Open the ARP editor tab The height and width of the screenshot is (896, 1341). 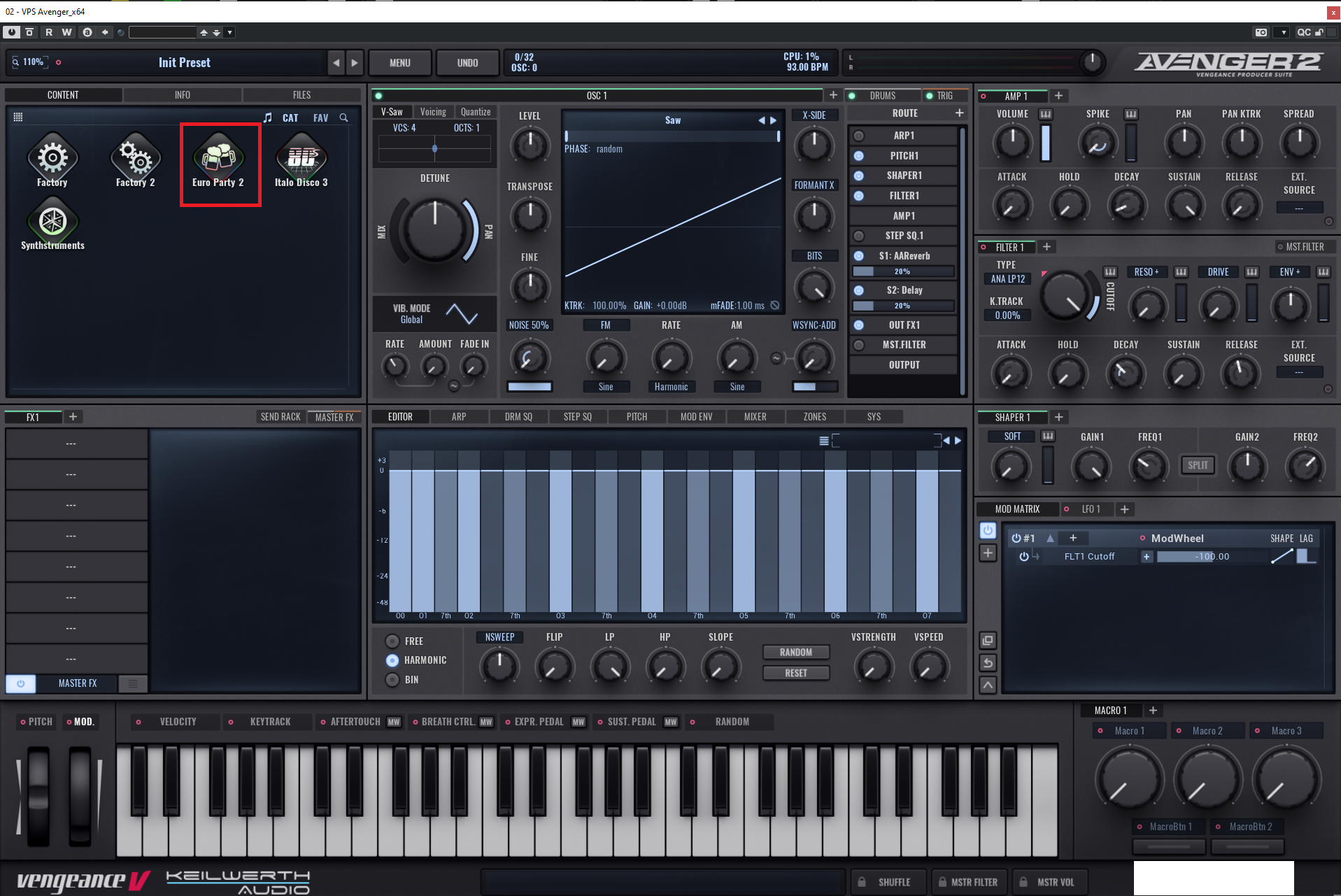point(459,417)
